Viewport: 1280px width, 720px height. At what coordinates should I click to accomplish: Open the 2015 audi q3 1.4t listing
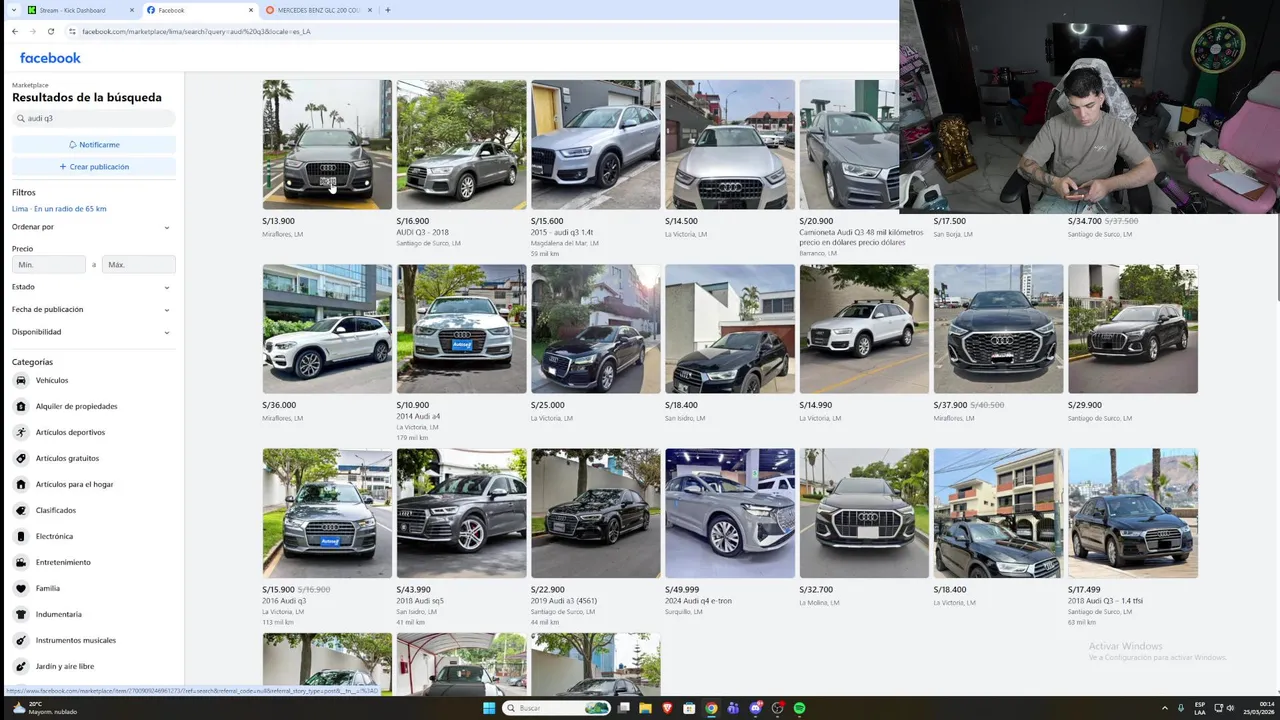click(x=596, y=145)
